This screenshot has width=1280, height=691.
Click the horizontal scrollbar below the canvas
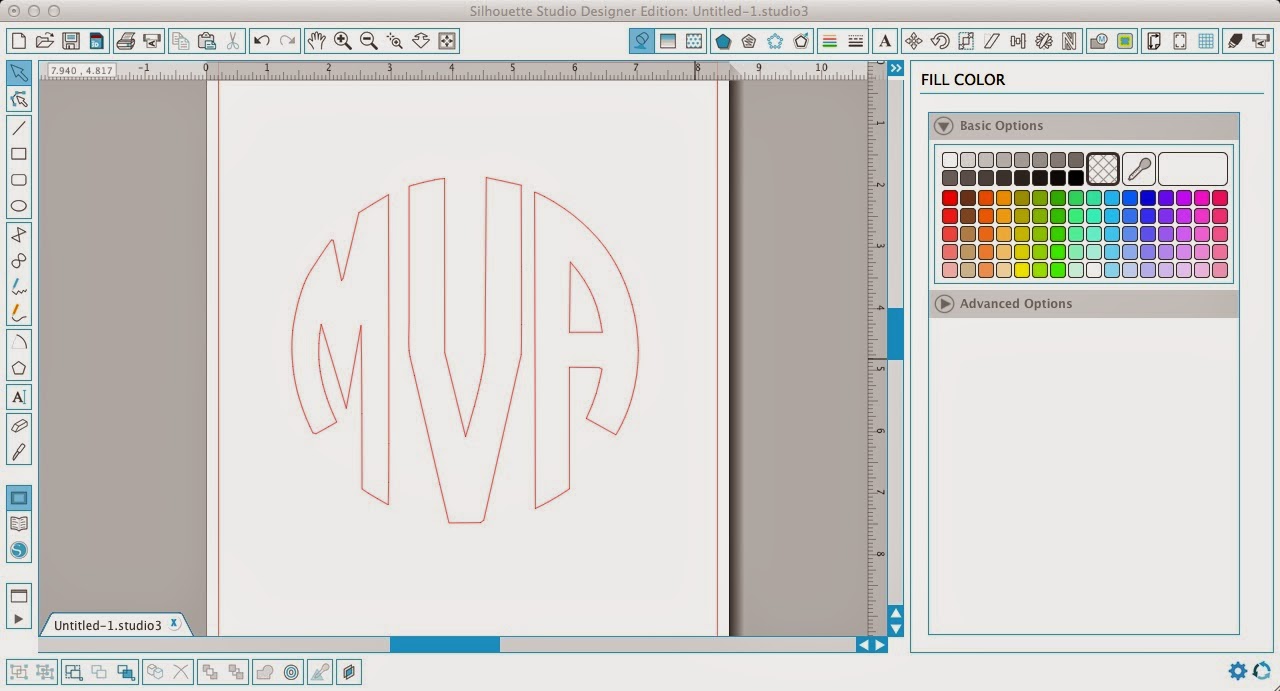click(x=444, y=645)
